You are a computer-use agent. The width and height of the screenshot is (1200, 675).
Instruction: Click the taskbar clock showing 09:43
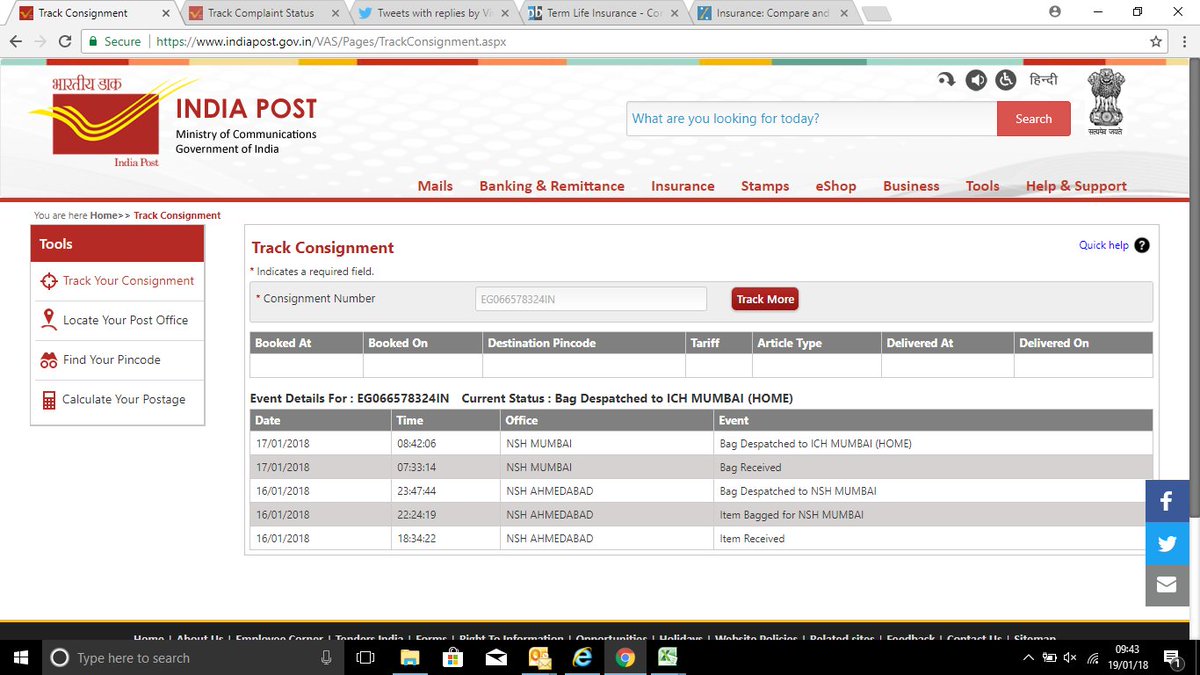[1127, 658]
